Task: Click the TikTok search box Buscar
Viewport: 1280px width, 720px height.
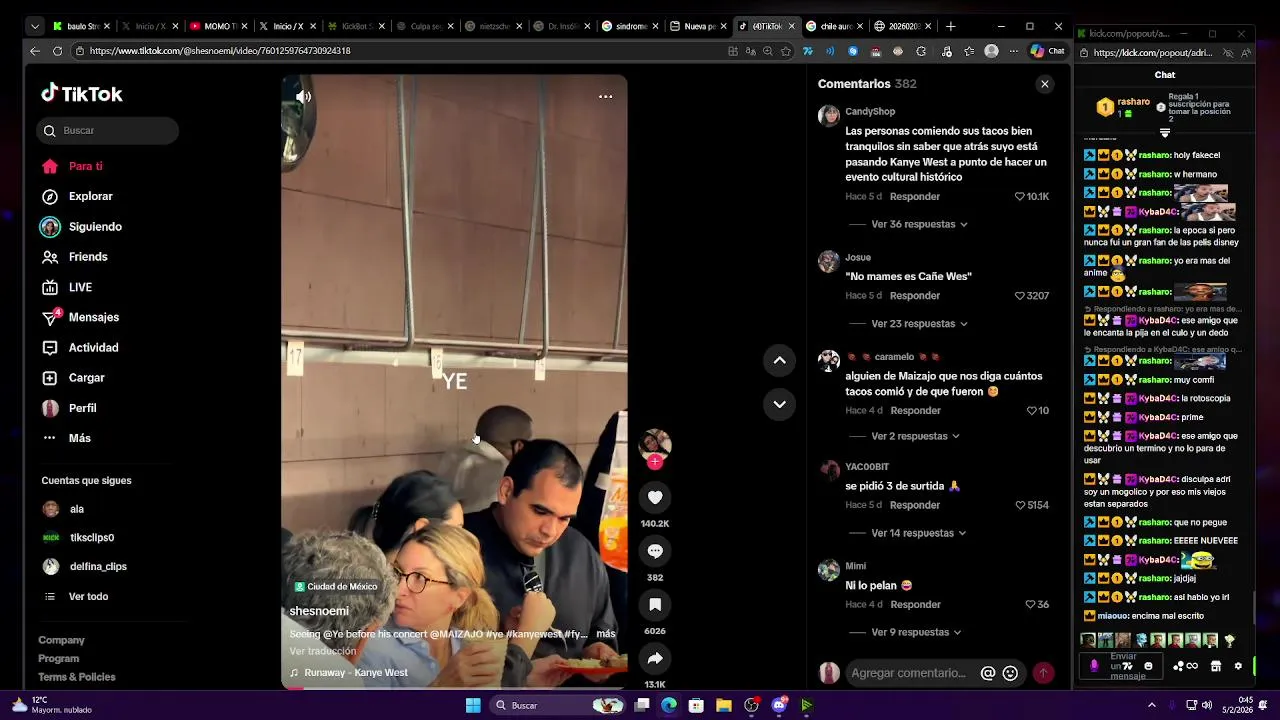Action: point(108,130)
